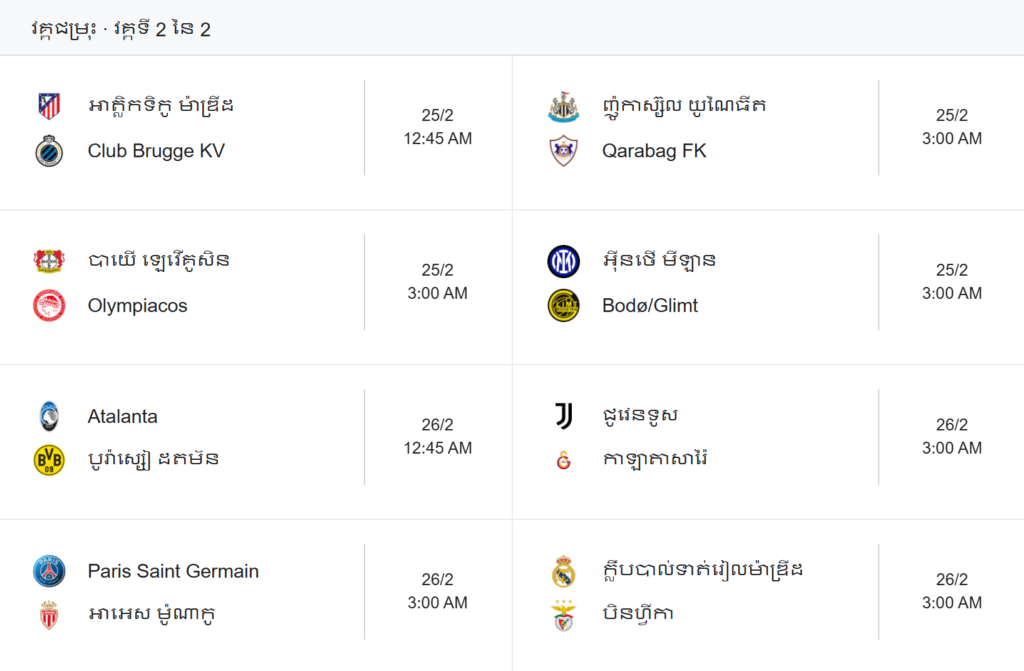Select the Borussia Dortmund BVB logo

(x=49, y=460)
